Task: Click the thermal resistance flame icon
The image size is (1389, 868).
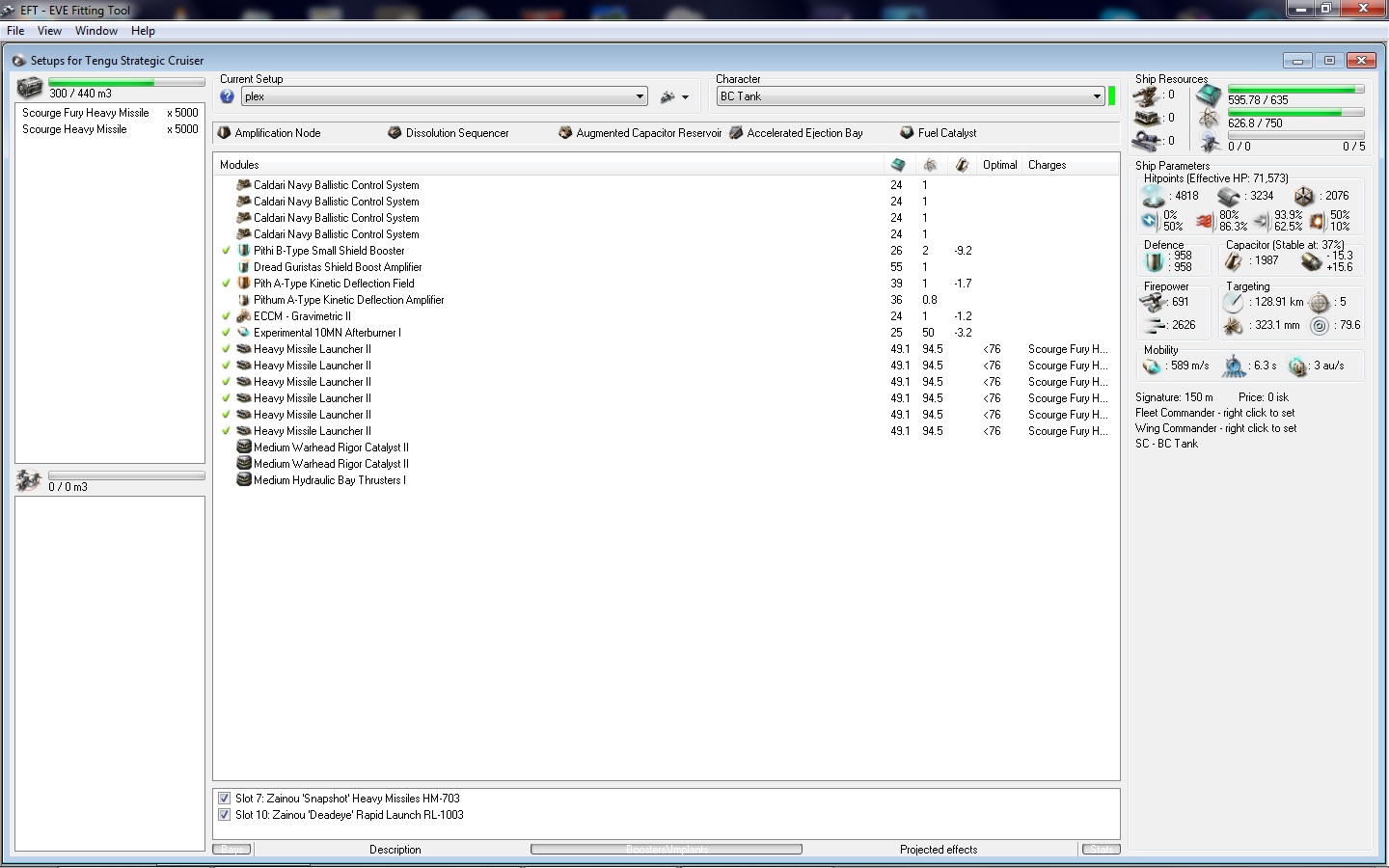Action: click(1205, 221)
